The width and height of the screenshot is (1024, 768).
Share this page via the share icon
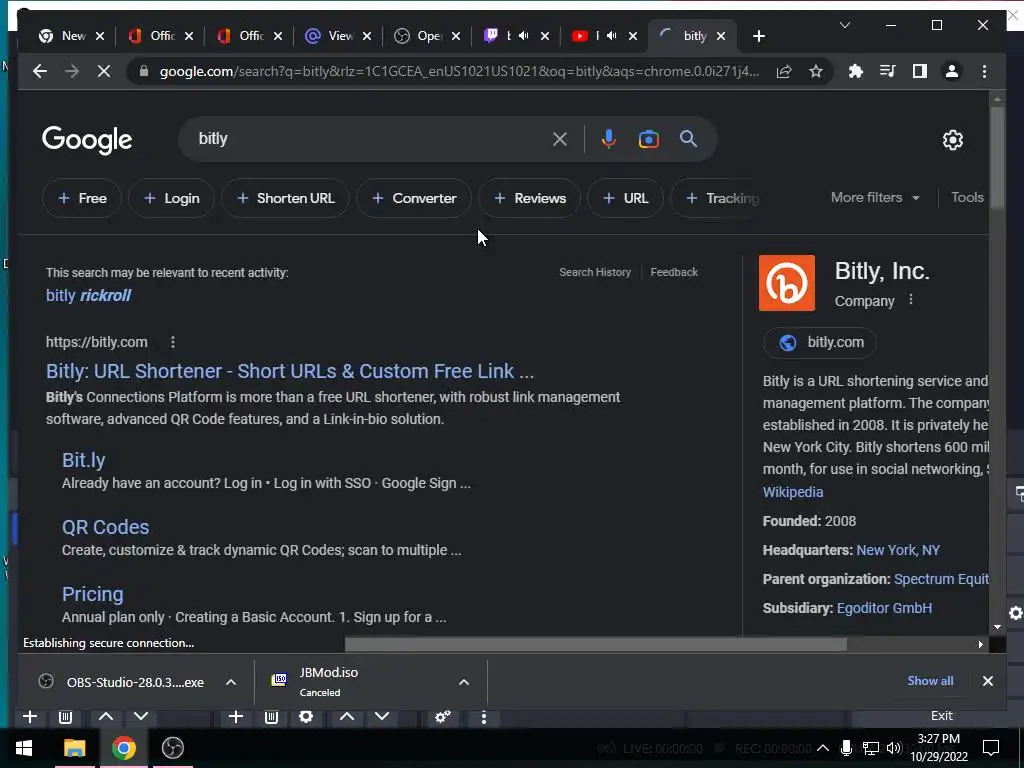(784, 71)
